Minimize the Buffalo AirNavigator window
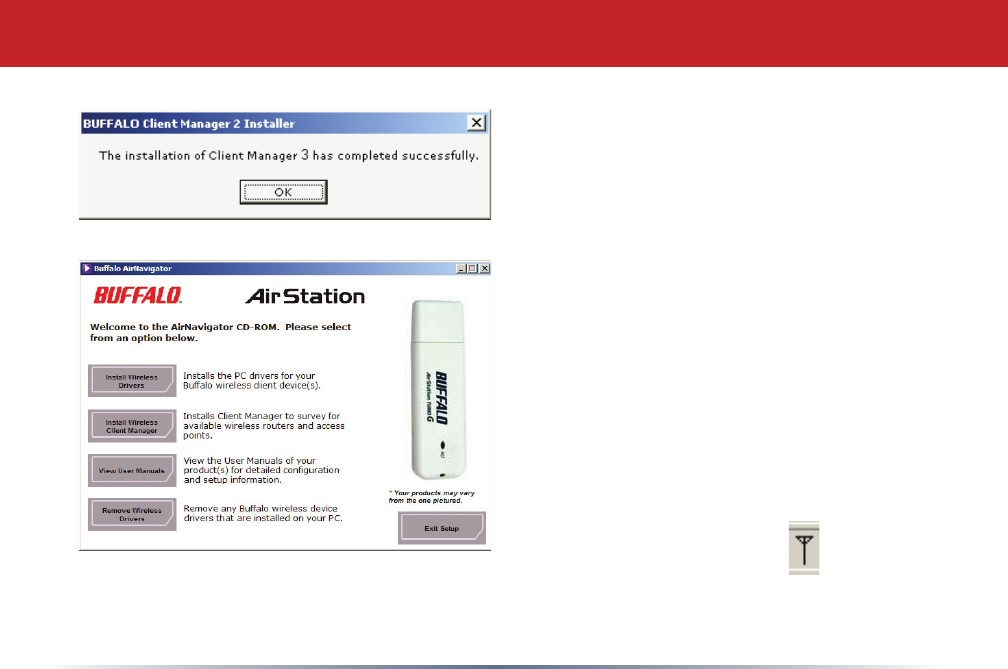 tap(461, 269)
